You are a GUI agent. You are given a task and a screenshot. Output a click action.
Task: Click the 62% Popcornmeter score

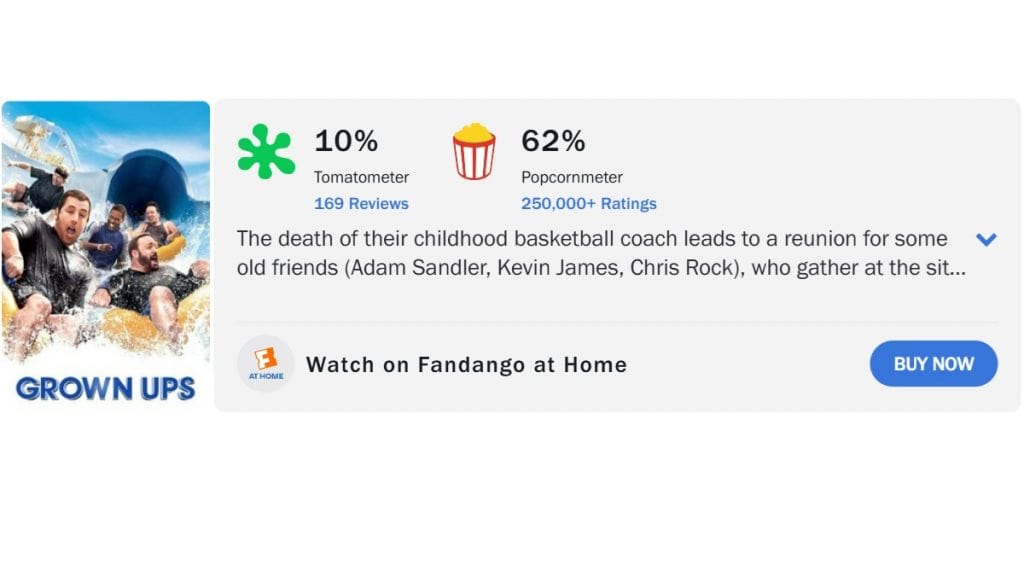(553, 142)
